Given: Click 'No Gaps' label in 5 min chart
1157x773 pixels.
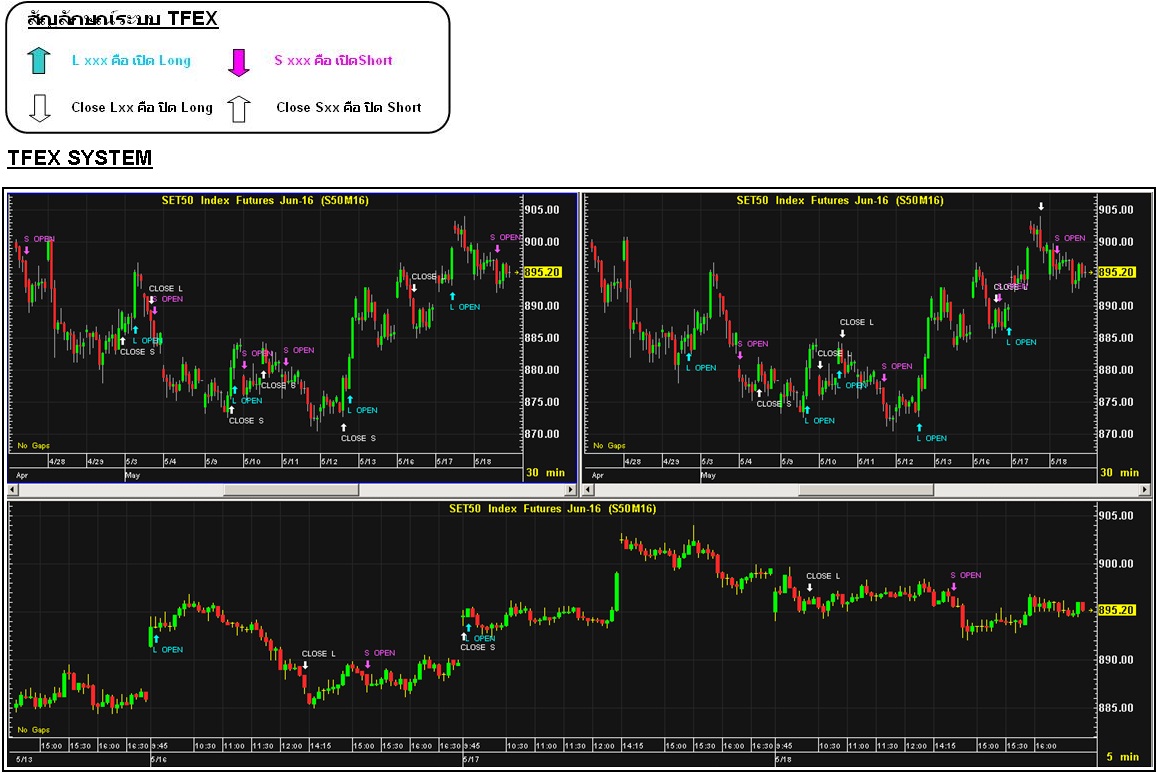Looking at the screenshot, I should coord(33,729).
